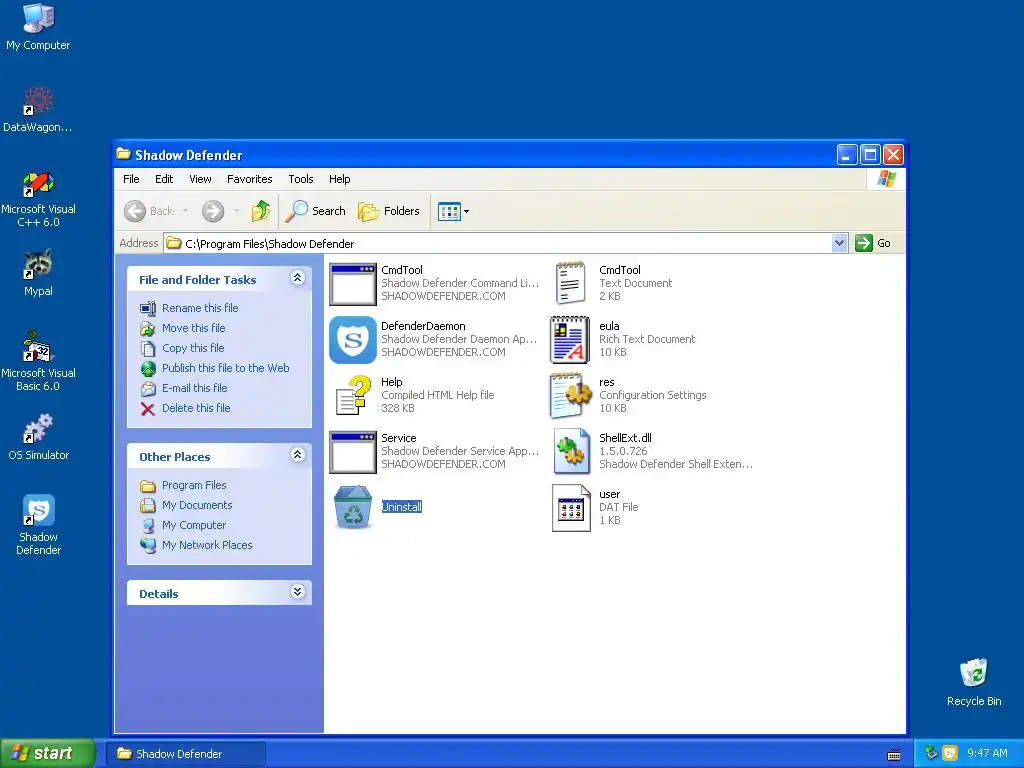Image resolution: width=1024 pixels, height=768 pixels.
Task: Collapse the Other Places panel
Action: click(x=297, y=455)
